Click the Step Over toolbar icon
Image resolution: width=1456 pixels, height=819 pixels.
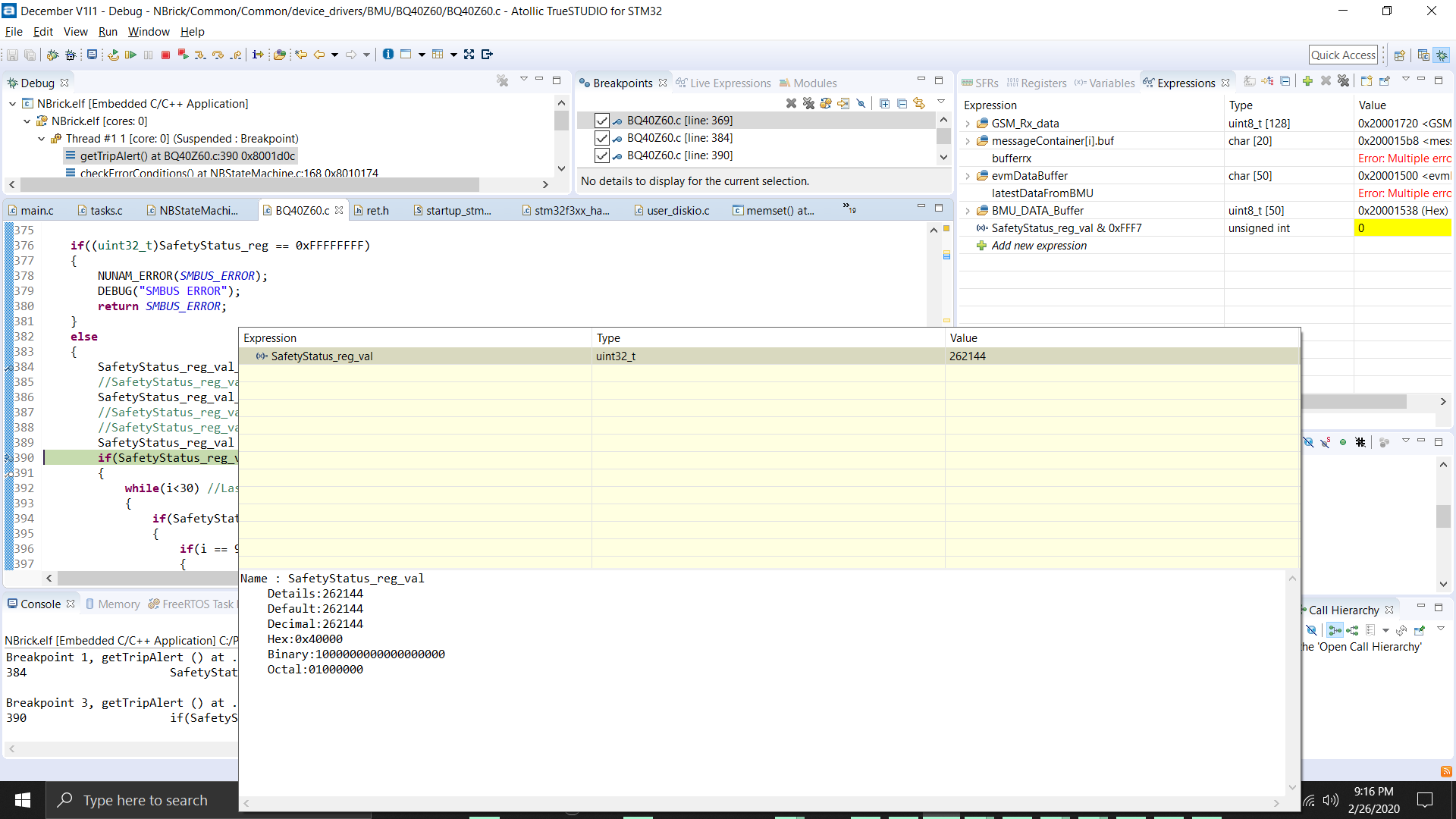(218, 55)
